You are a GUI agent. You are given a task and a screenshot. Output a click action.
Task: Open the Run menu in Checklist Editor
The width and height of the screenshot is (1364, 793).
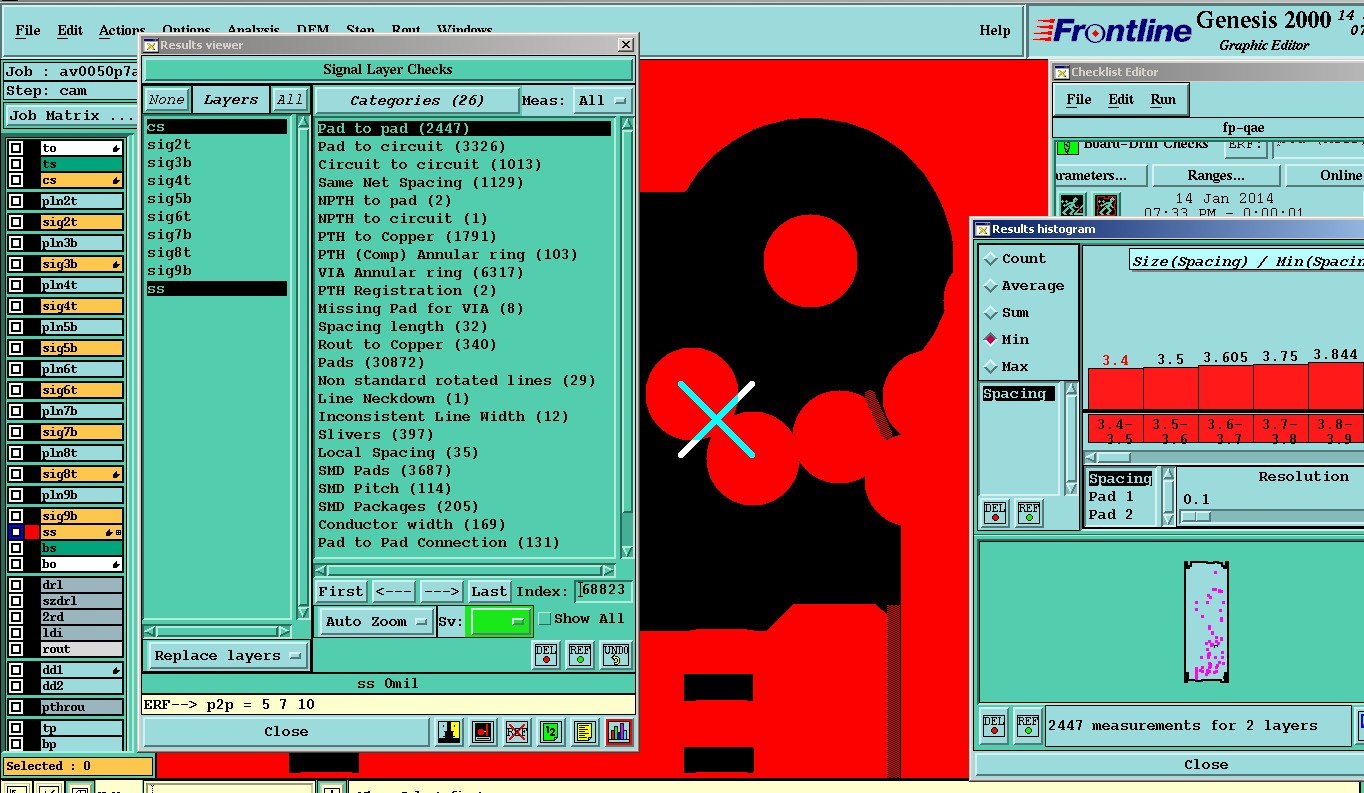point(1163,99)
